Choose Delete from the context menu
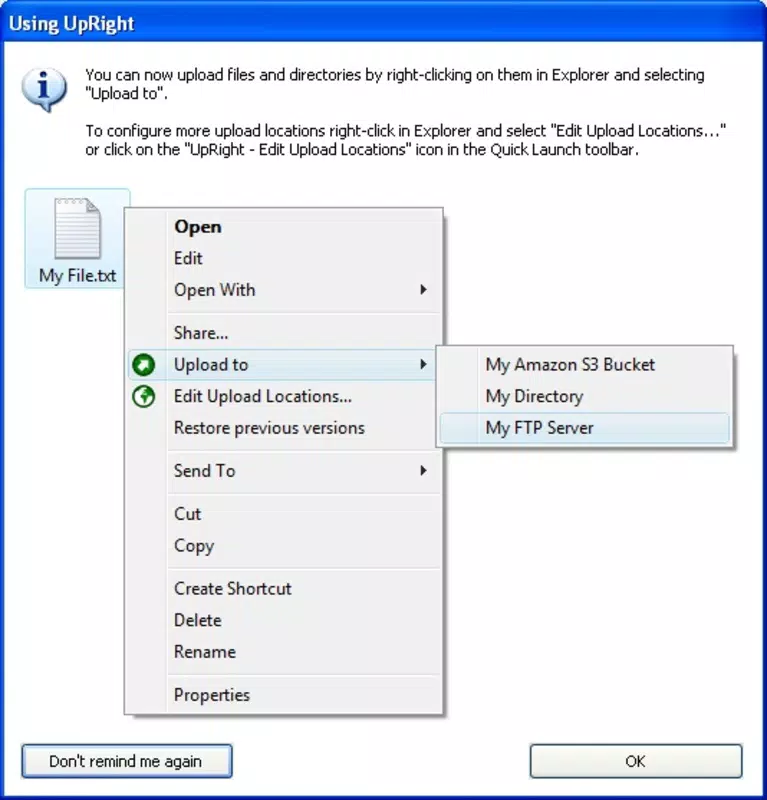The width and height of the screenshot is (767, 800). 284,620
